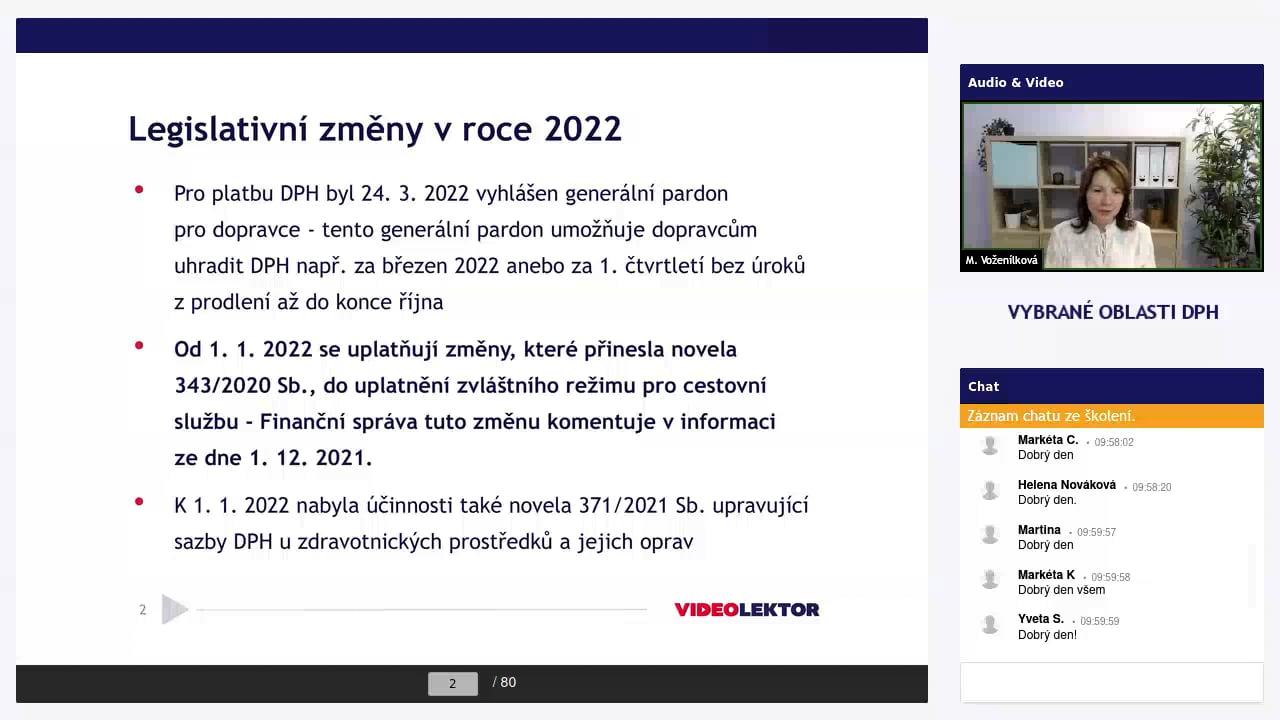The width and height of the screenshot is (1280, 720).
Task: Click Helena Nováková avatar icon
Action: (990, 491)
